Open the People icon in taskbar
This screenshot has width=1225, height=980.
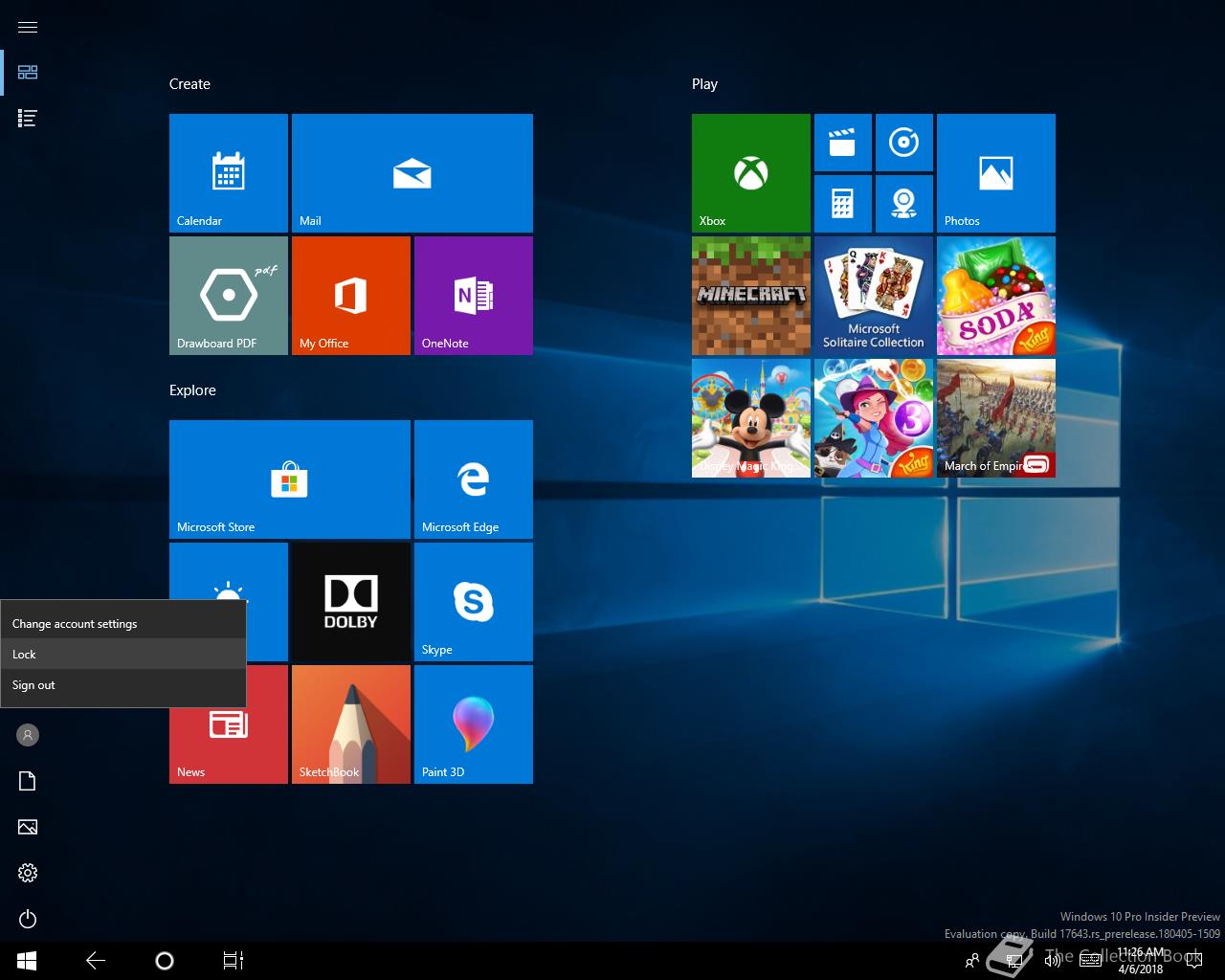coord(972,961)
